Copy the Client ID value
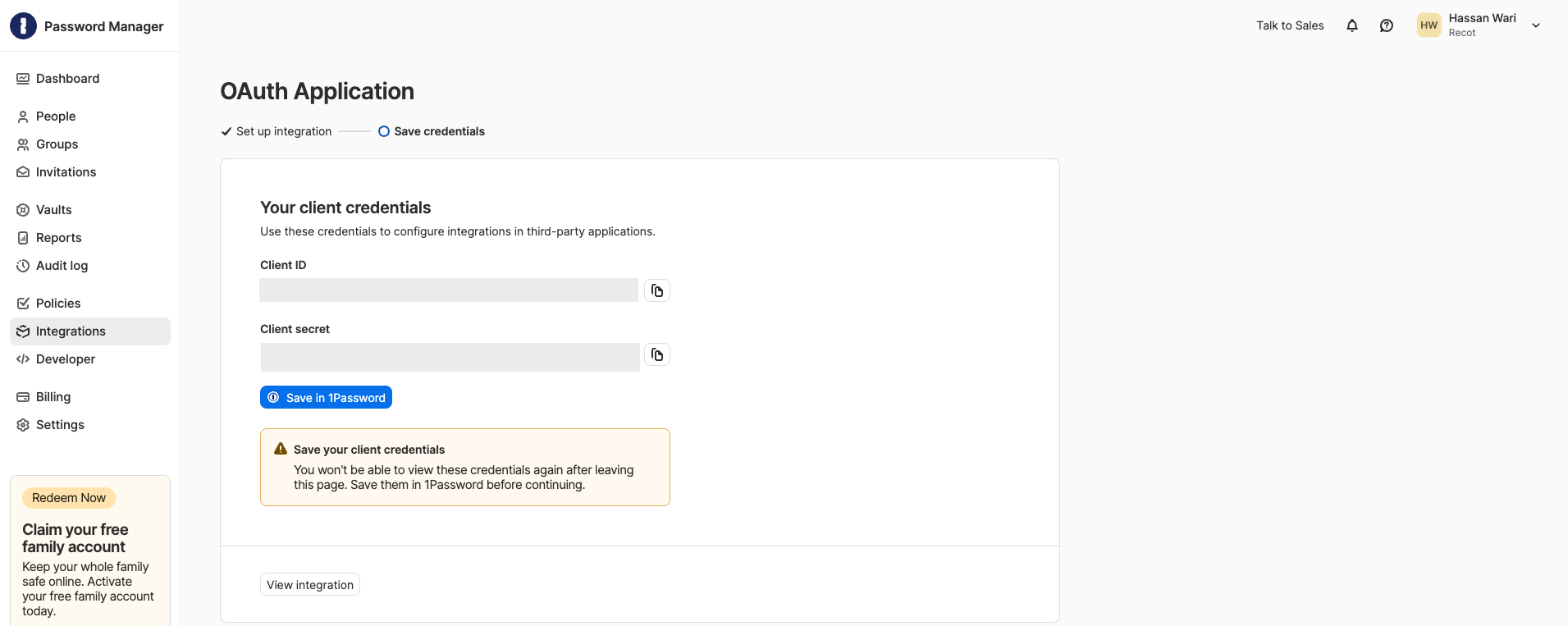The image size is (1568, 626). click(x=657, y=290)
